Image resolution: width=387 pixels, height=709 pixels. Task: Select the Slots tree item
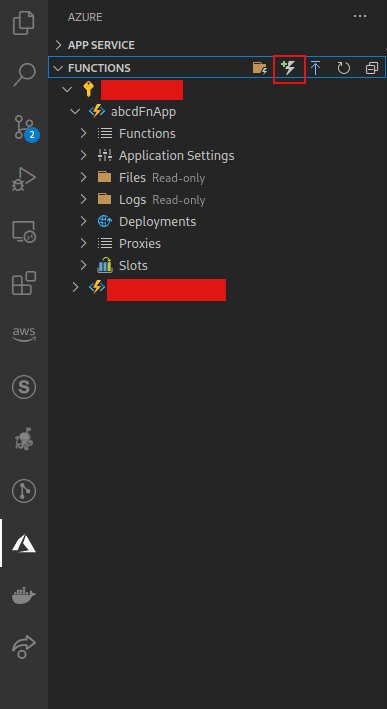(133, 265)
